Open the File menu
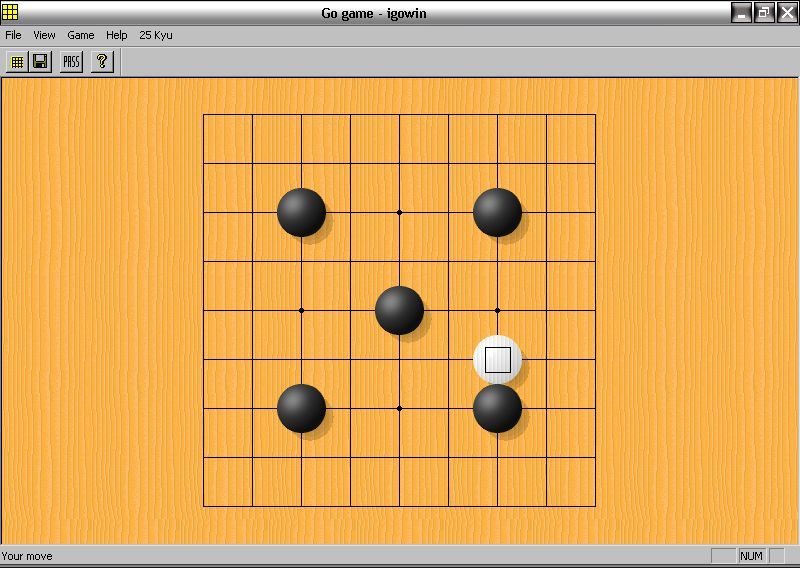 [13, 35]
